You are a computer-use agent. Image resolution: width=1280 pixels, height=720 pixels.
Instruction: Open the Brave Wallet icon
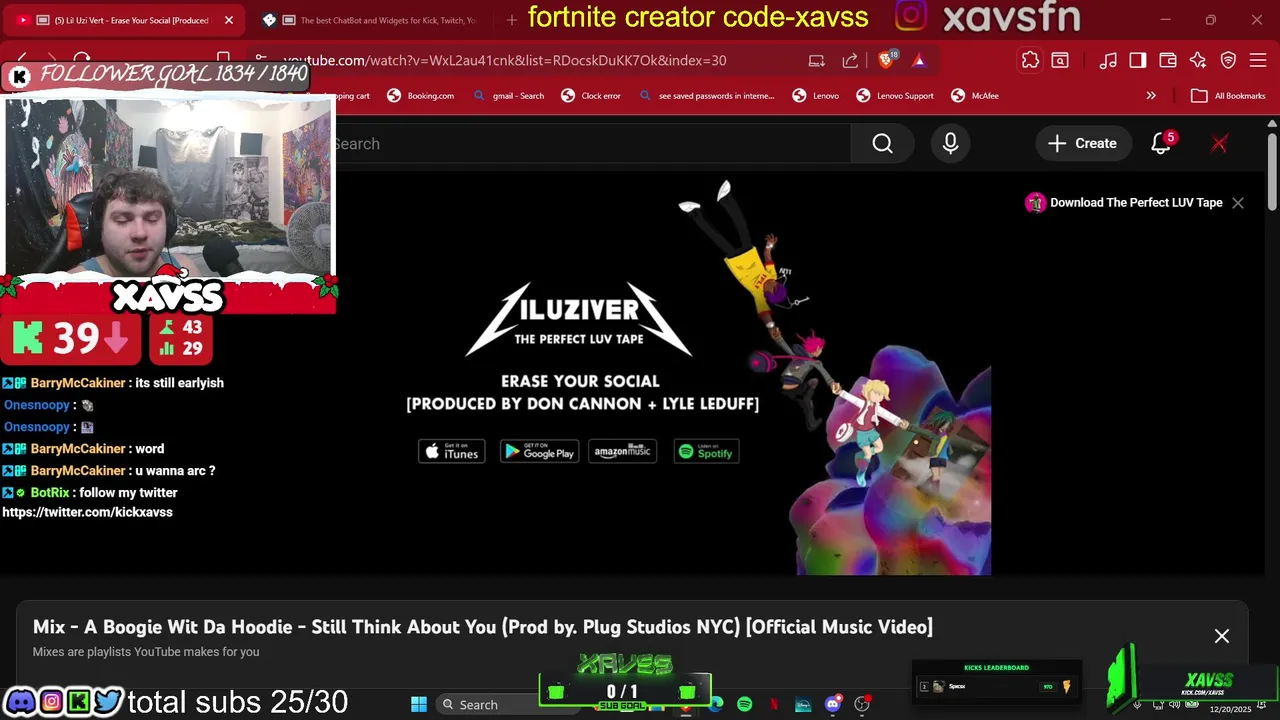[x=1167, y=61]
